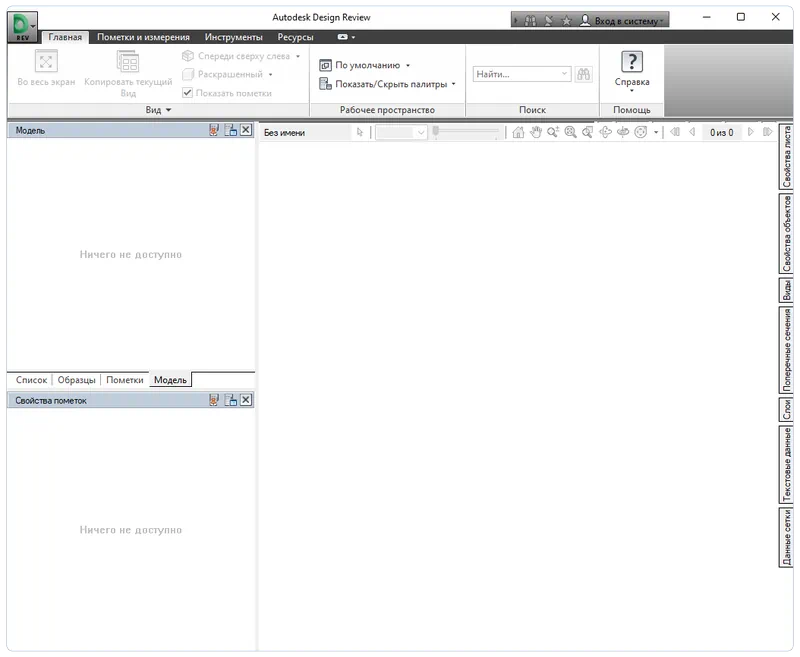This screenshot has height=657, width=800.
Task: Click the satellite dish communication icon in title bar
Action: click(548, 21)
